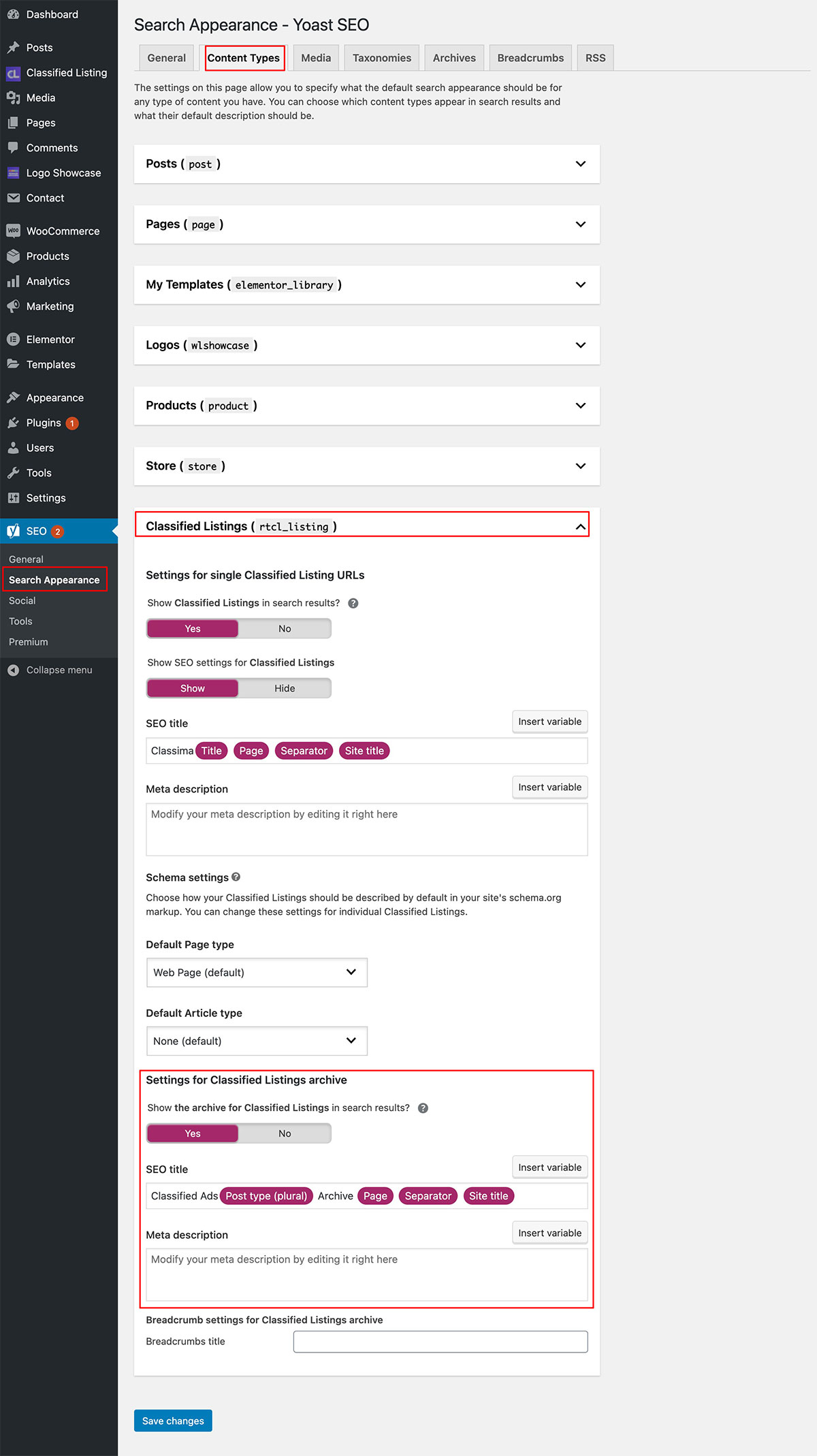Viewport: 817px width, 1456px height.
Task: Click the Contact envelope icon
Action: 13,198
